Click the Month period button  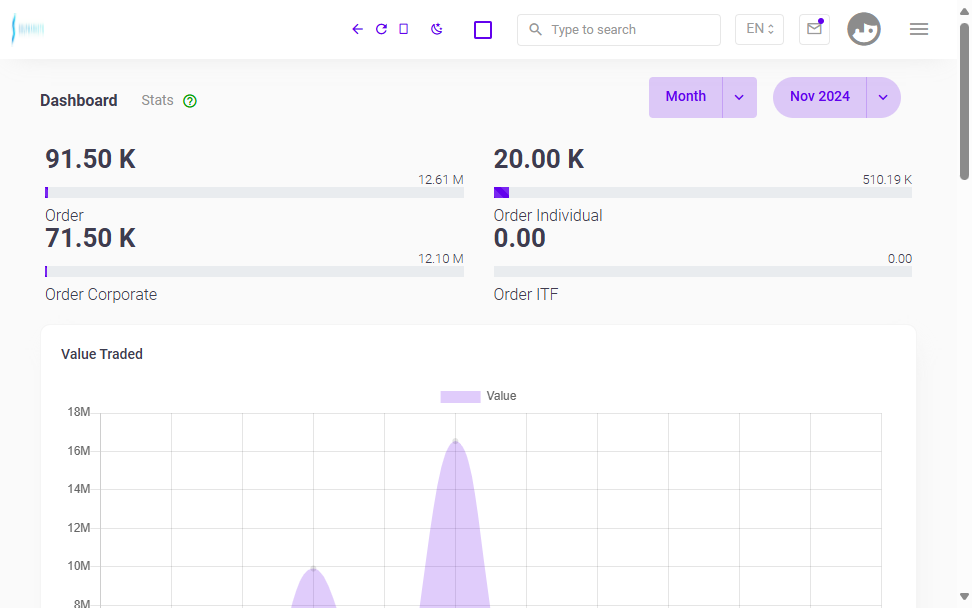tap(686, 97)
